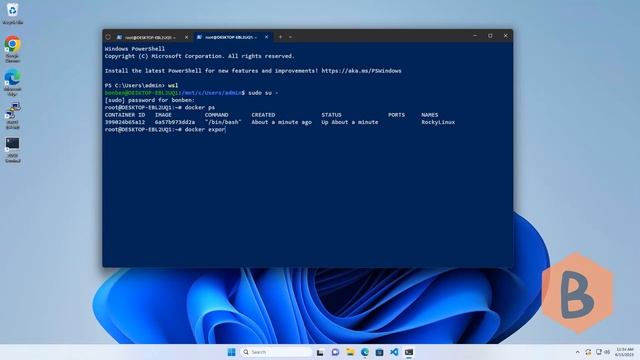Viewport: 640px width, 360px height.
Task: Click the 'Up About a minute' status
Action: click(x=349, y=122)
